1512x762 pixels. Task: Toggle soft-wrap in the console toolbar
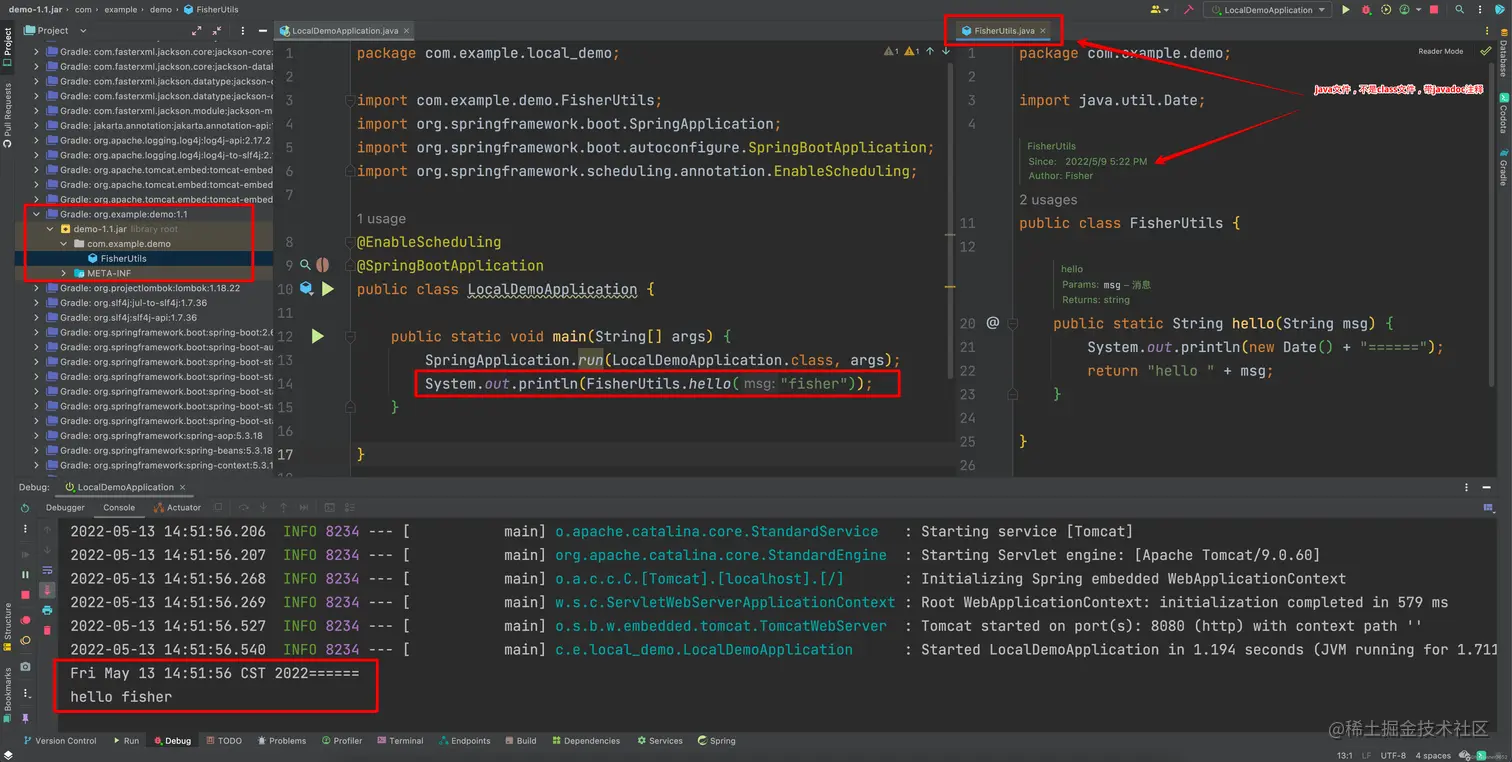point(47,570)
